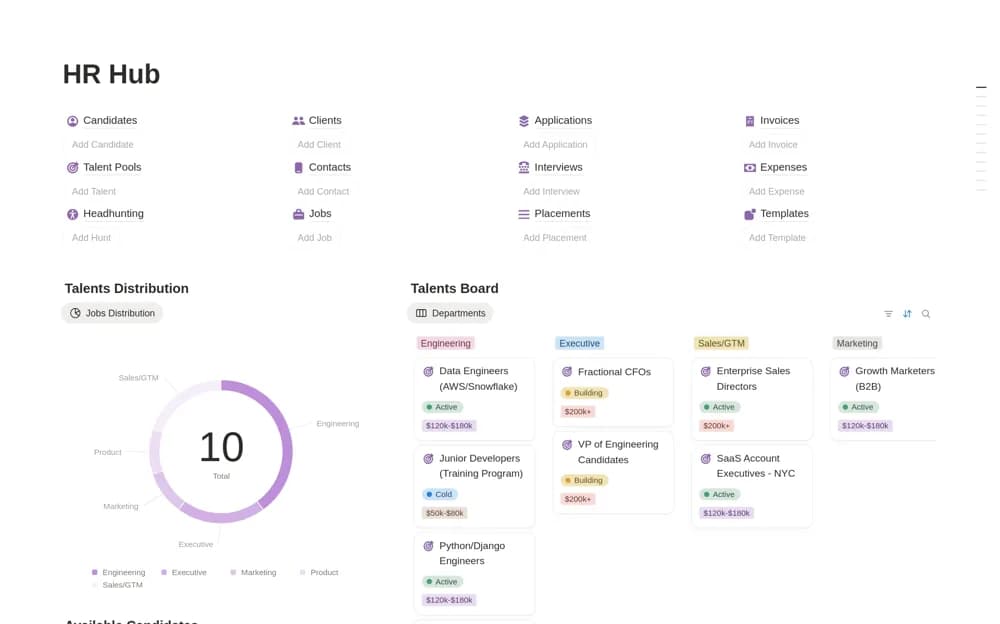
Task: Search the Talents Board with magnifier icon
Action: [x=926, y=313]
